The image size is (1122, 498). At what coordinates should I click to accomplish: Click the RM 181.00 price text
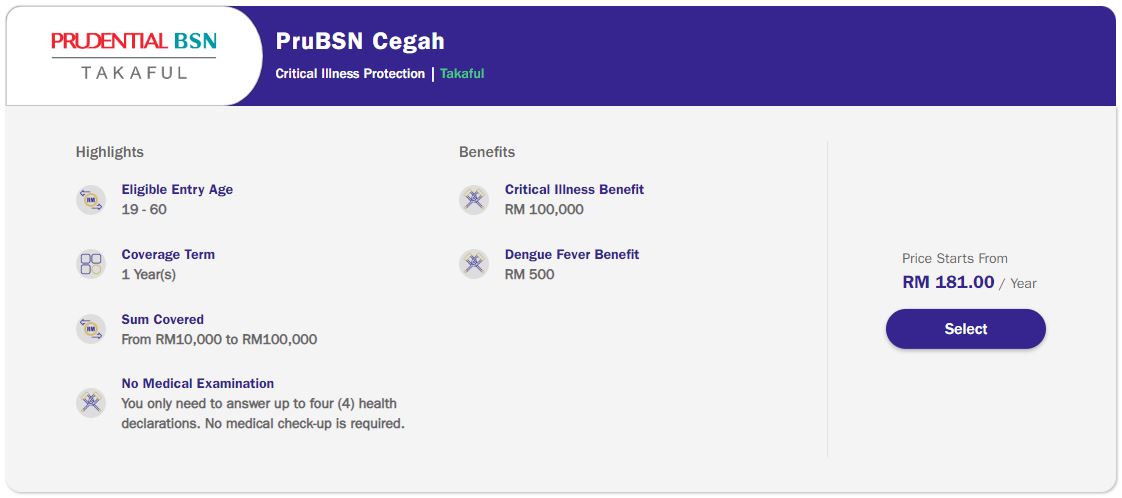pos(948,283)
